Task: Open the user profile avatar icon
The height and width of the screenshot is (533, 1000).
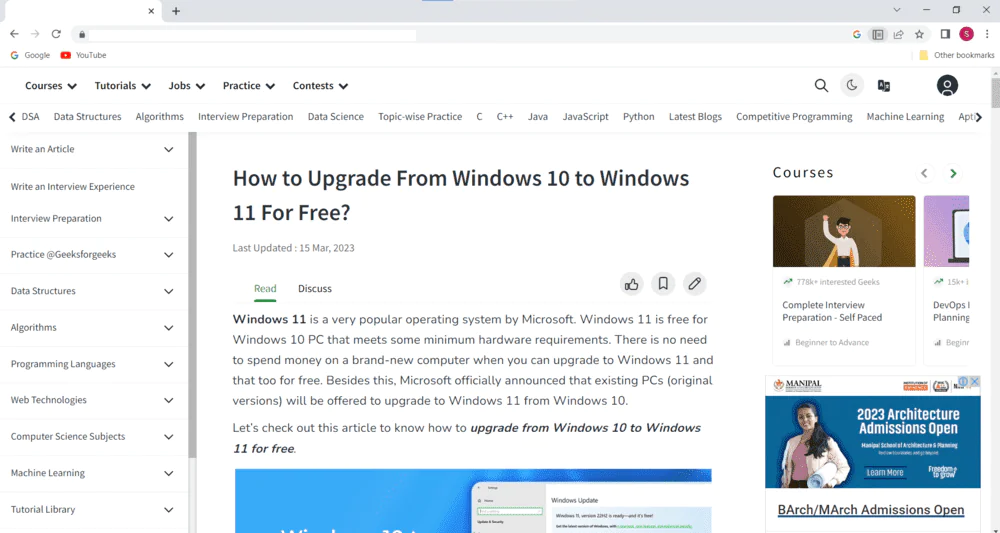Action: (947, 85)
